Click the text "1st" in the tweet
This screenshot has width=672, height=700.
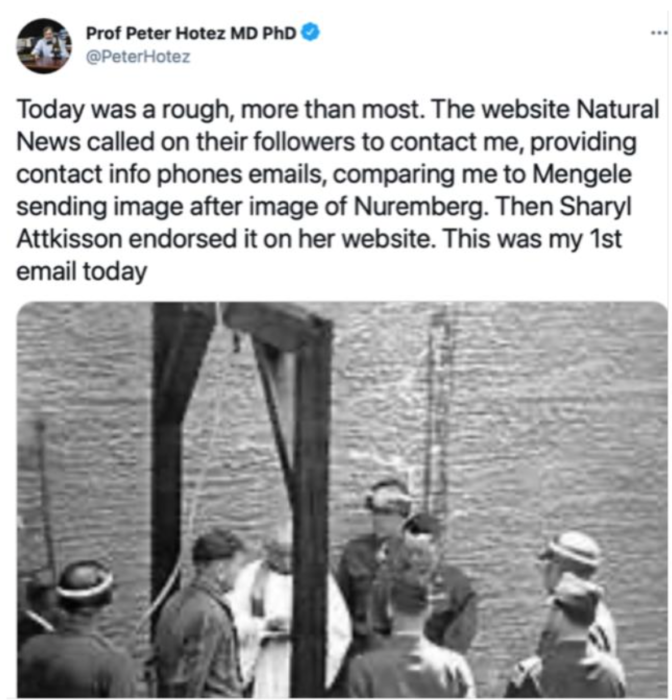click(x=605, y=239)
